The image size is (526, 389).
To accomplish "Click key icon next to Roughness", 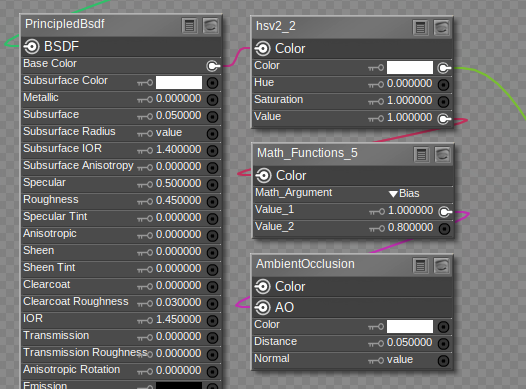I will pyautogui.click(x=145, y=202).
